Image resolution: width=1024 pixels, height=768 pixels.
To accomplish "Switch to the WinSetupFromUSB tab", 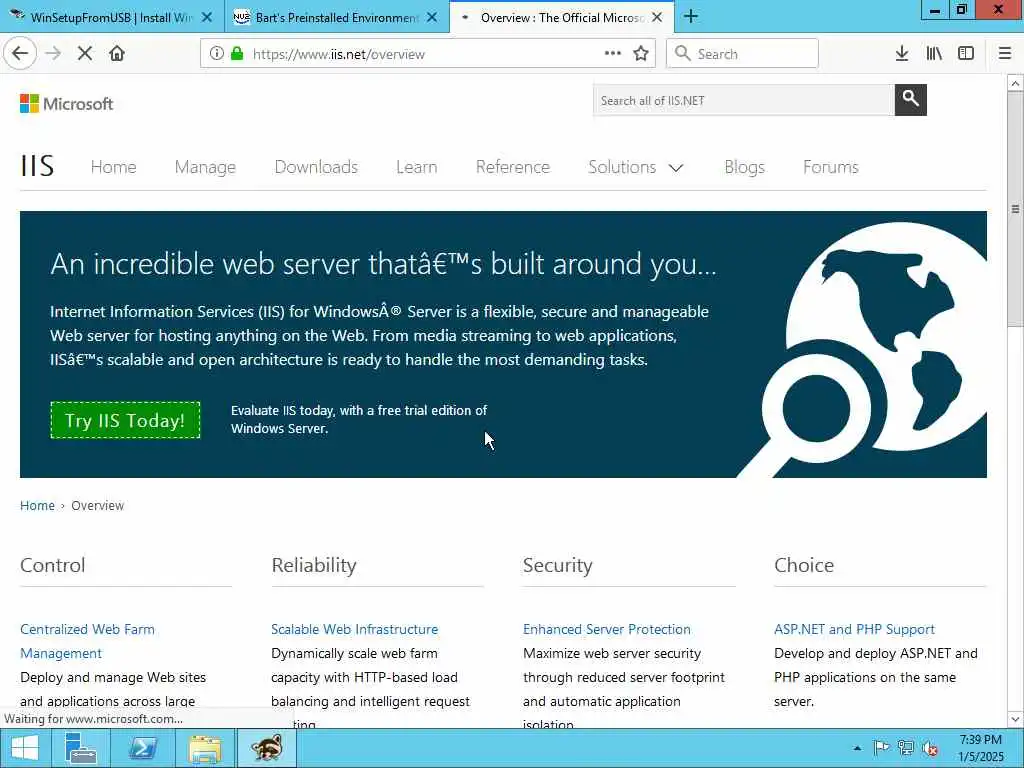I will coord(111,18).
